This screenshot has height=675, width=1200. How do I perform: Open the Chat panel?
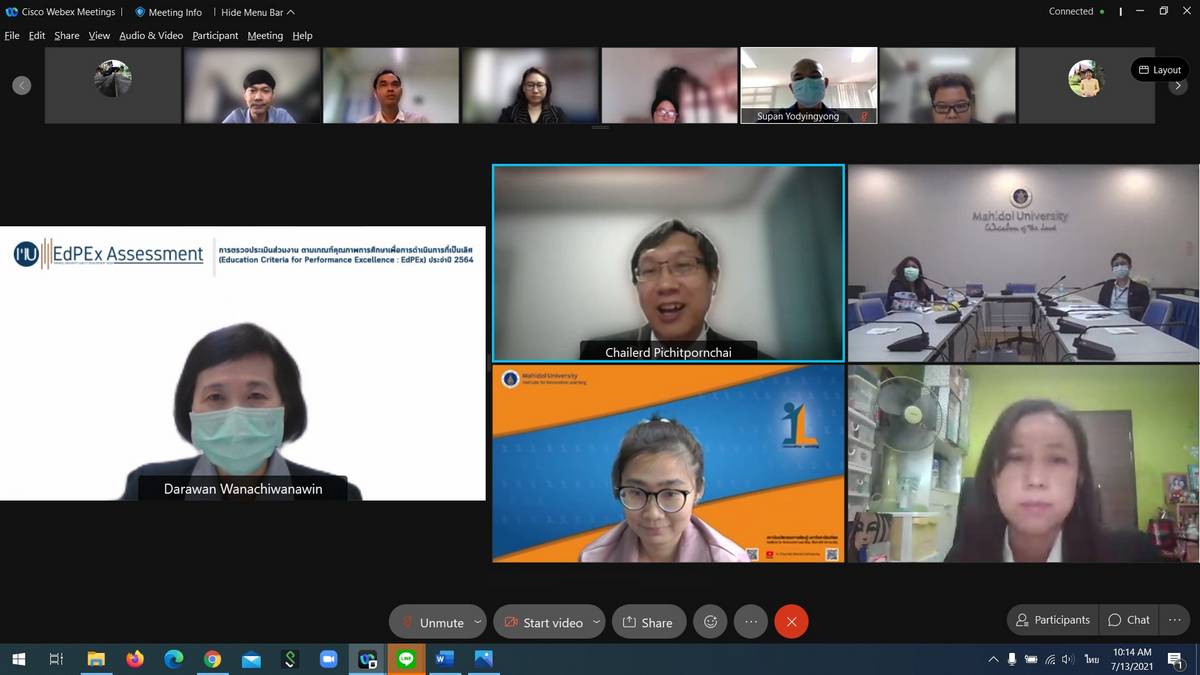[x=1129, y=620]
